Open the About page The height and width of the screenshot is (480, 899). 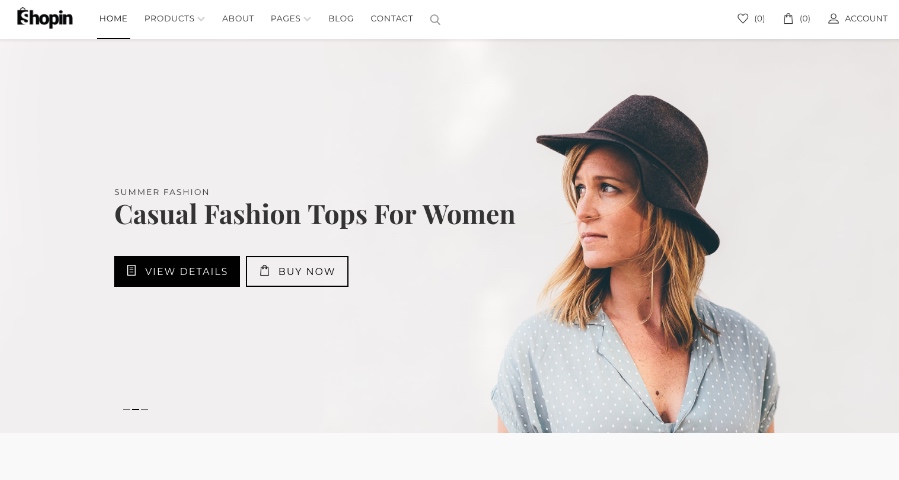point(238,19)
